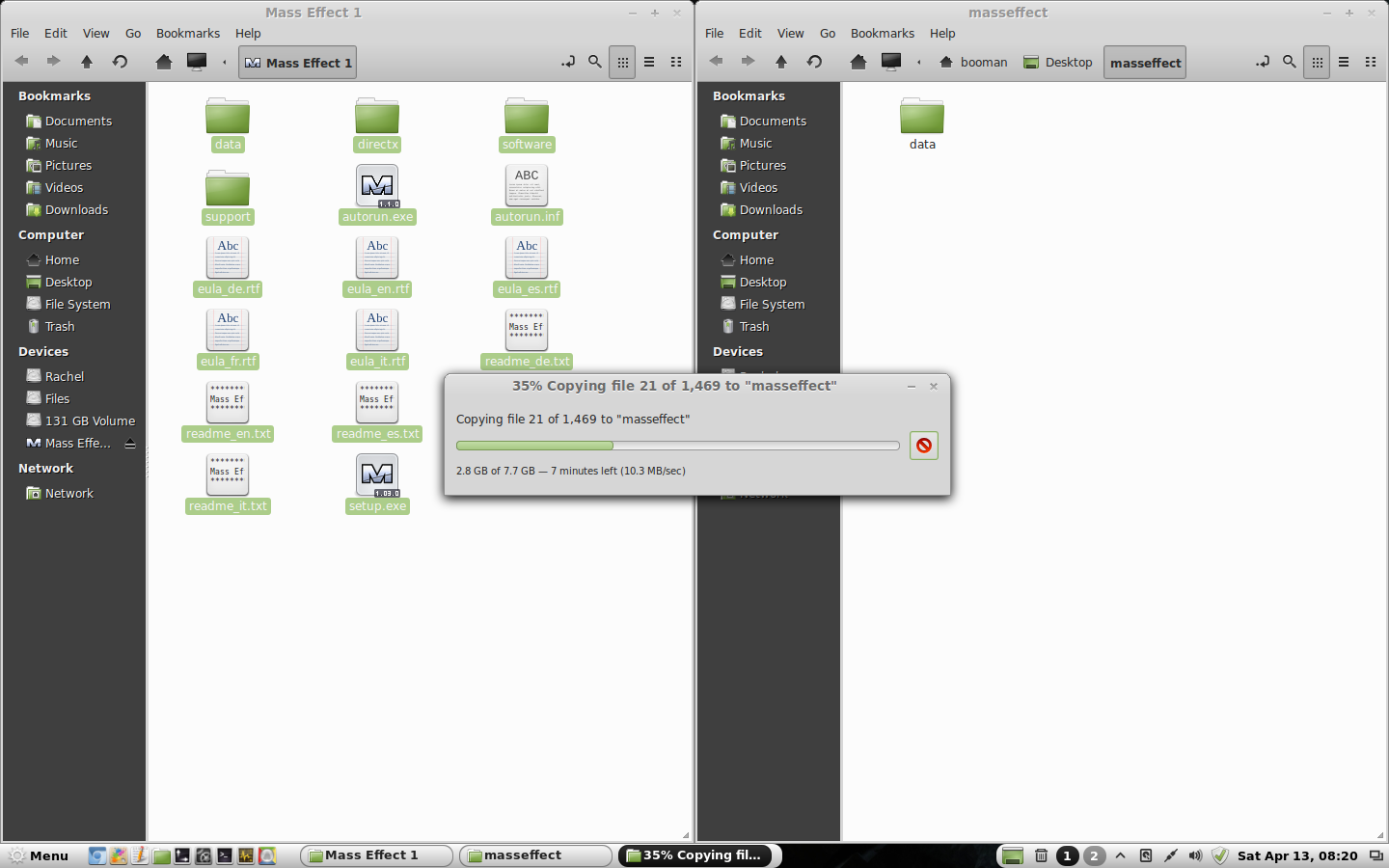The width and height of the screenshot is (1389, 868).
Task: Click Desktop path button in masseffect window
Action: tap(1058, 63)
